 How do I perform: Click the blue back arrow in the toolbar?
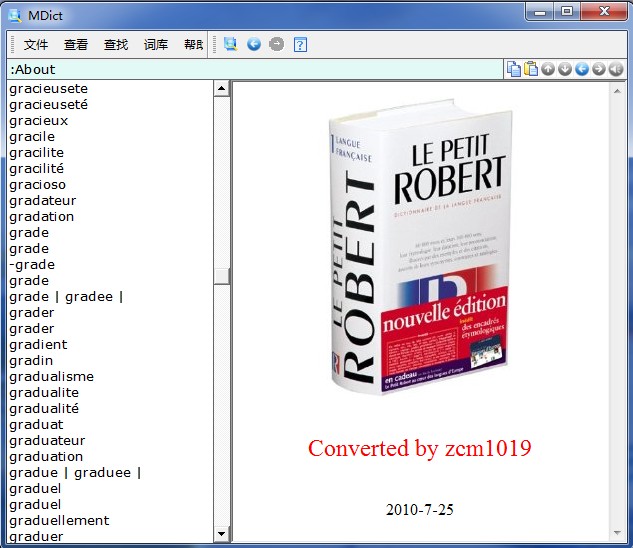pyautogui.click(x=254, y=44)
